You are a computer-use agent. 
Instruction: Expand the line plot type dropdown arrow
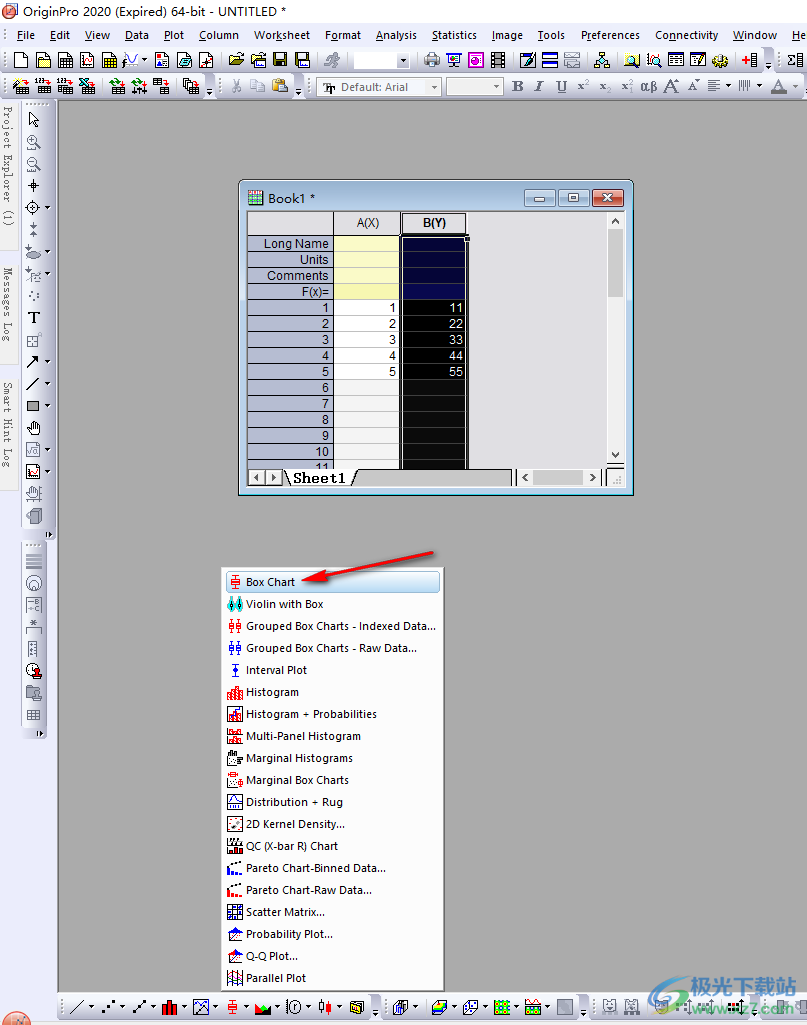point(91,1007)
